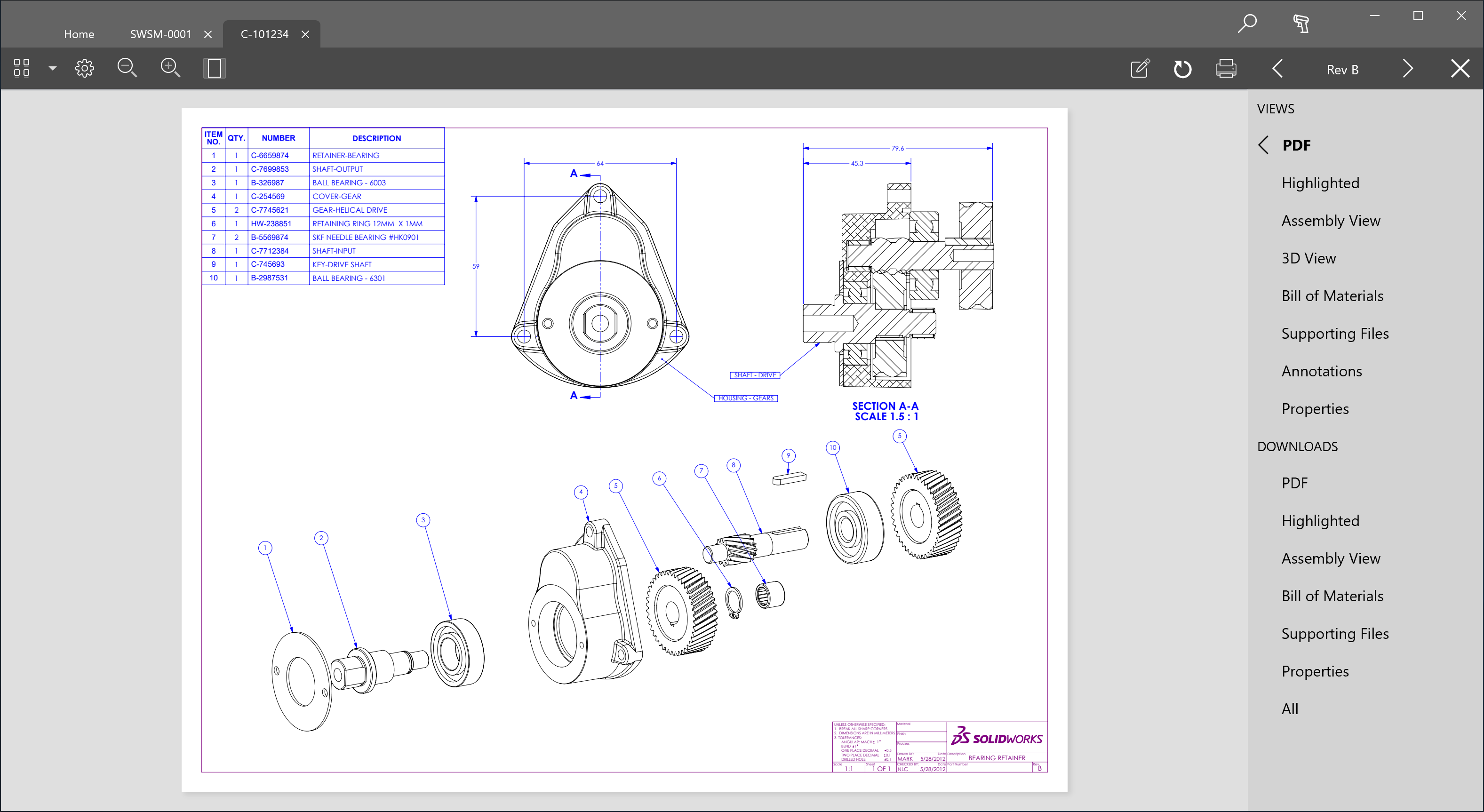Open Properties under Views
1484x812 pixels.
(x=1315, y=409)
